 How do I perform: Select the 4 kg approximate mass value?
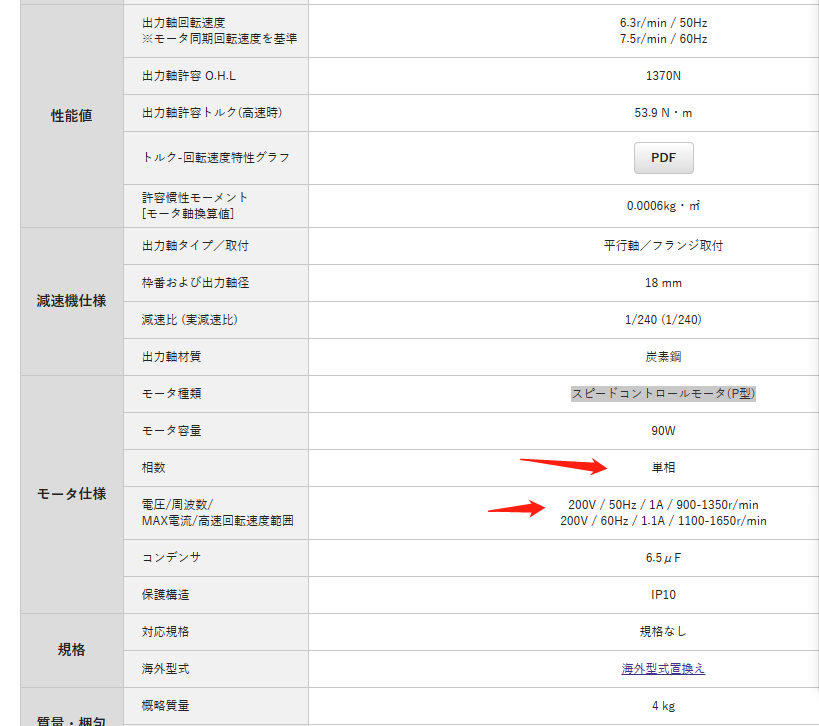point(663,705)
